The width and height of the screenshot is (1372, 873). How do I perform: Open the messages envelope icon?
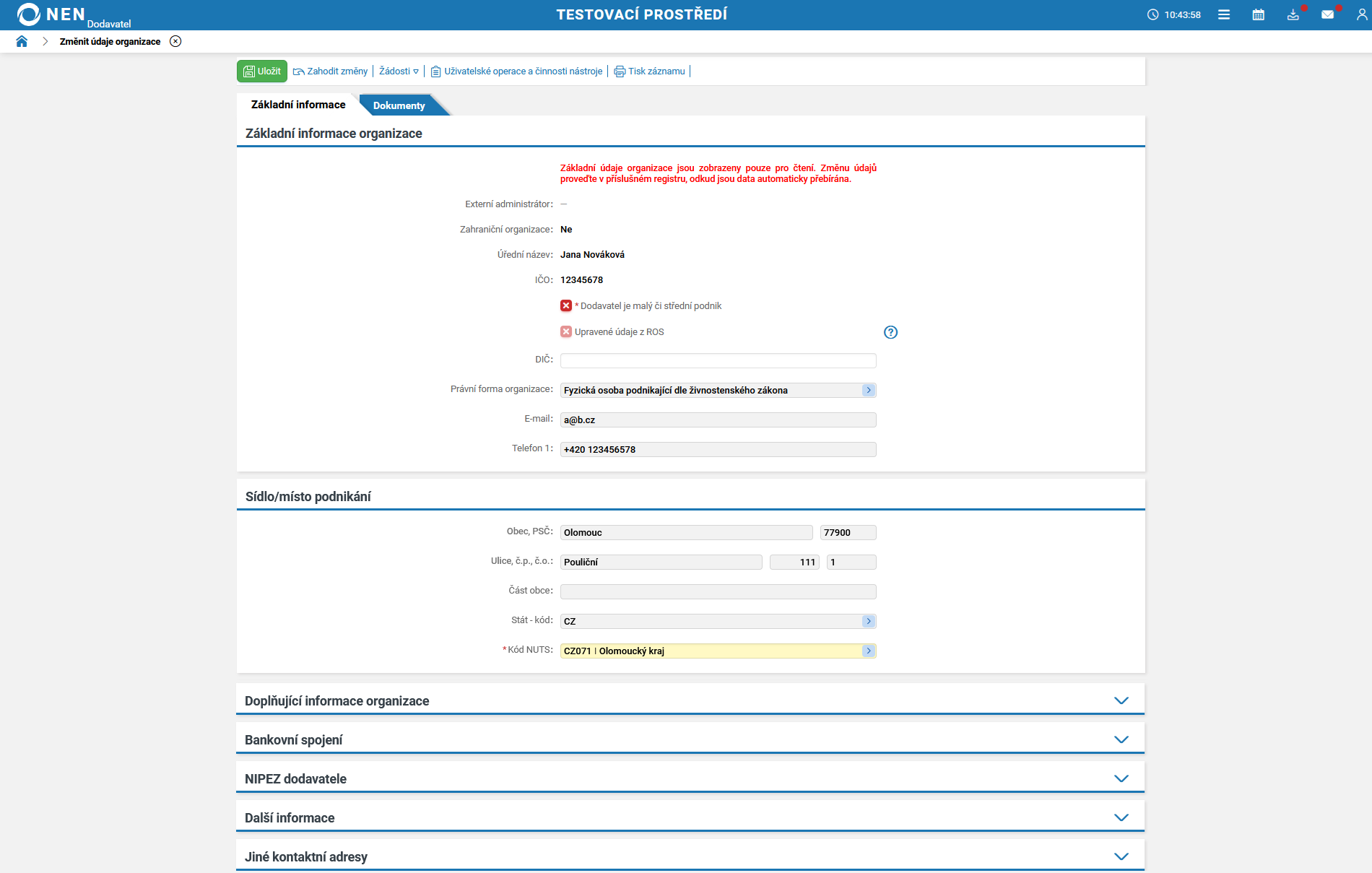click(1327, 14)
